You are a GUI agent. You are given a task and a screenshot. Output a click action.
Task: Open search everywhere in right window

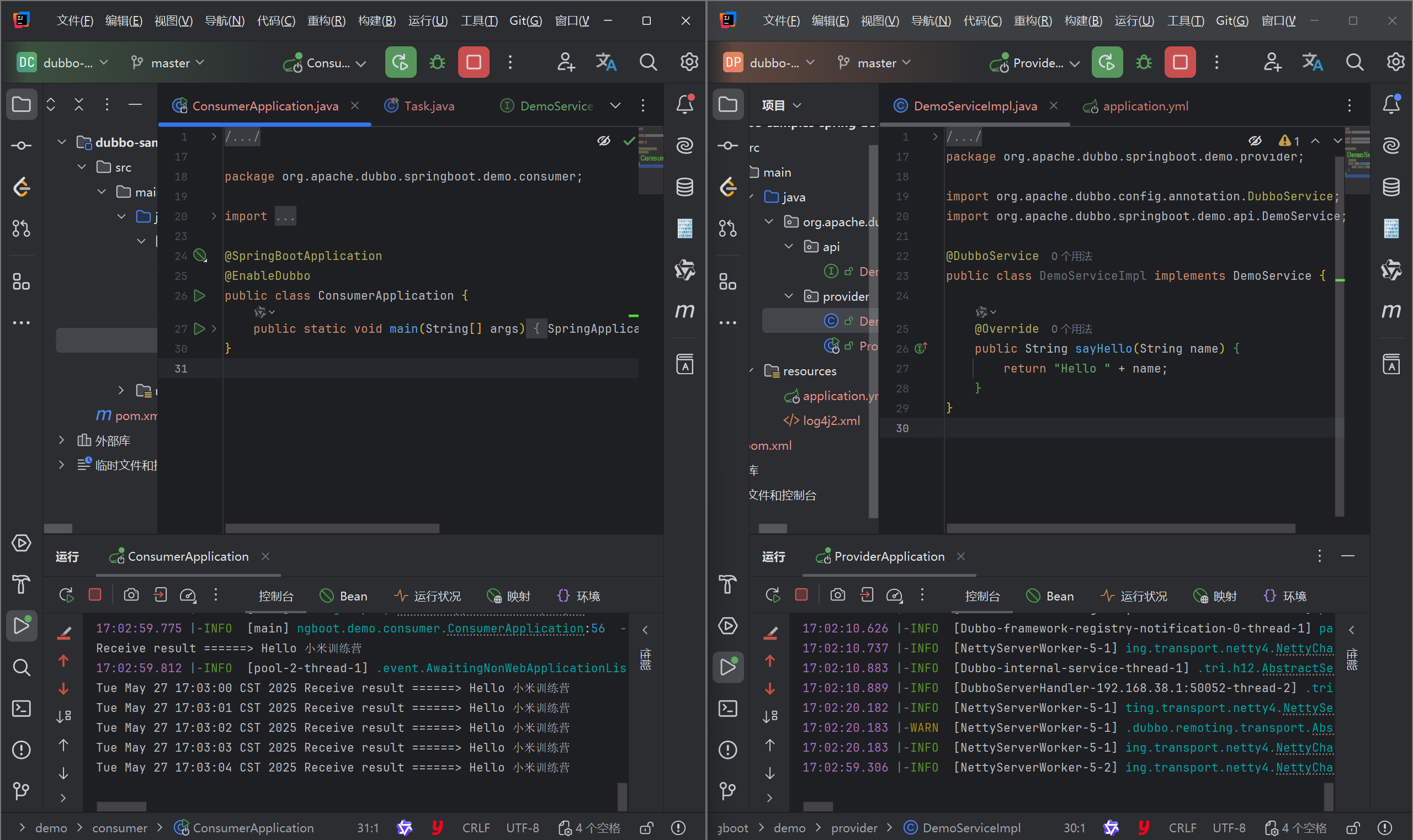coord(1354,62)
